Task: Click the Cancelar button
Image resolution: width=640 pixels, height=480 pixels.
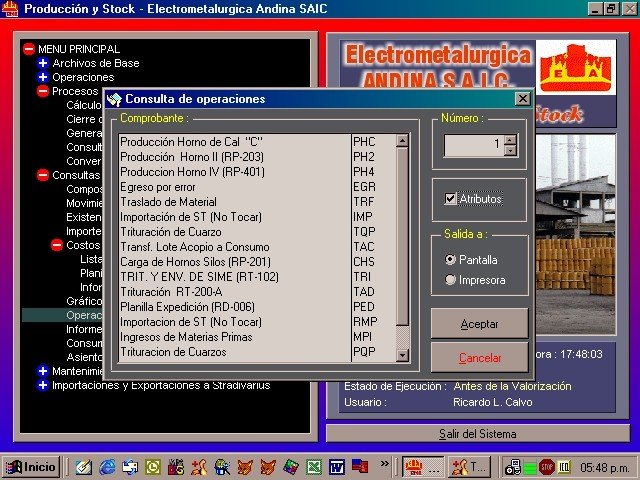Action: 480,358
